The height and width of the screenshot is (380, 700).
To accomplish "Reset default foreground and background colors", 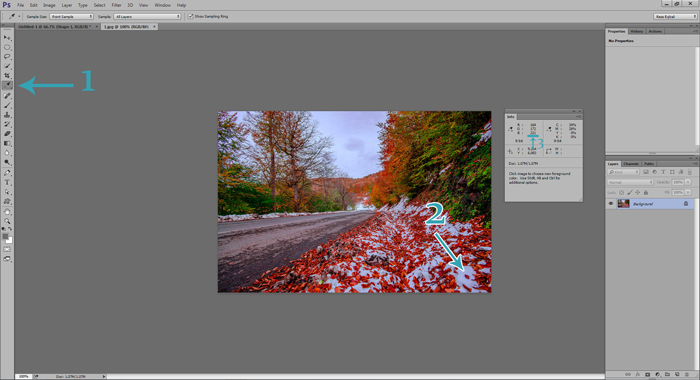I will (x=4, y=229).
